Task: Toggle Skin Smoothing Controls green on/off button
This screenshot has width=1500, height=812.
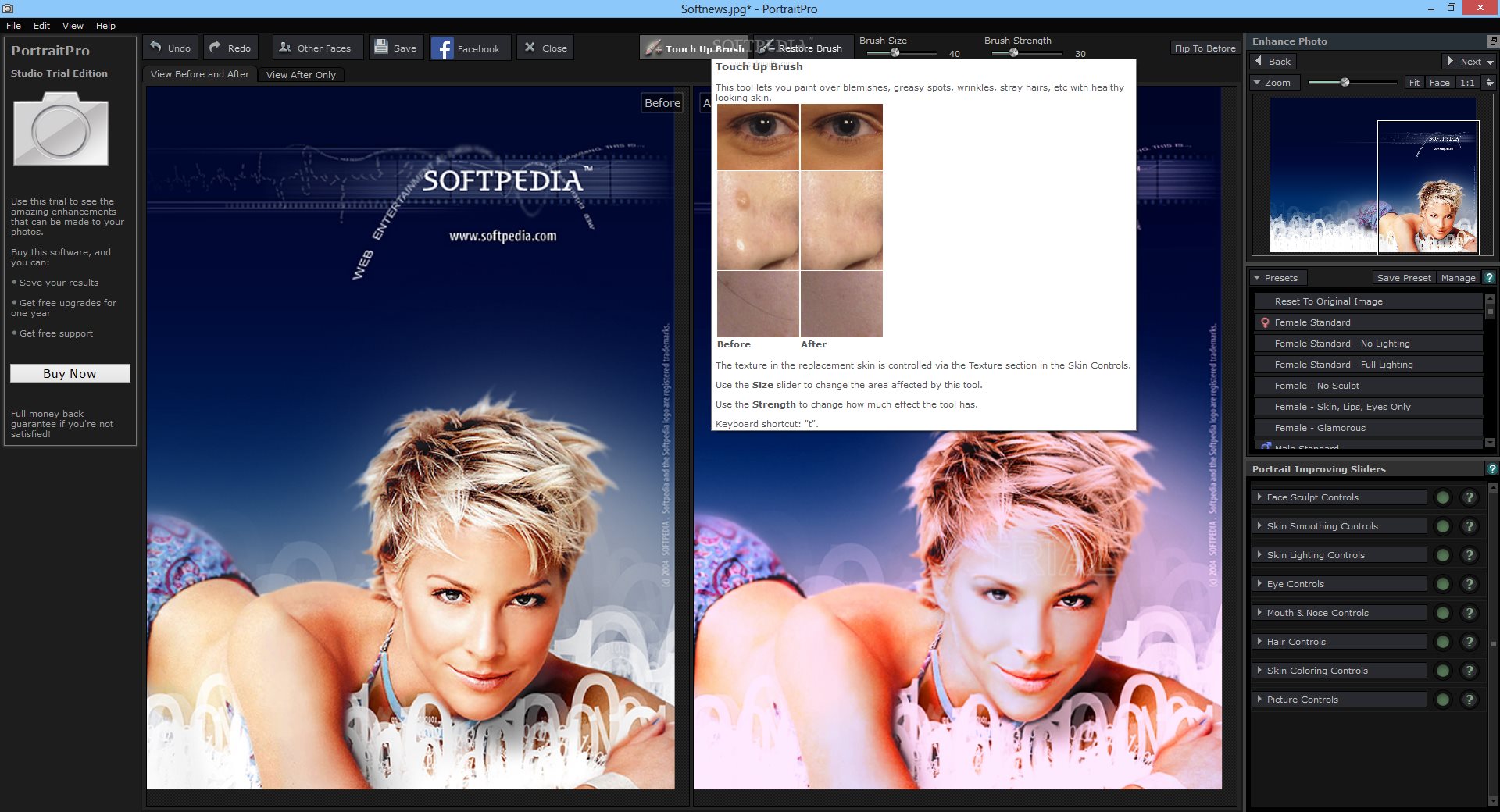Action: coord(1443,526)
